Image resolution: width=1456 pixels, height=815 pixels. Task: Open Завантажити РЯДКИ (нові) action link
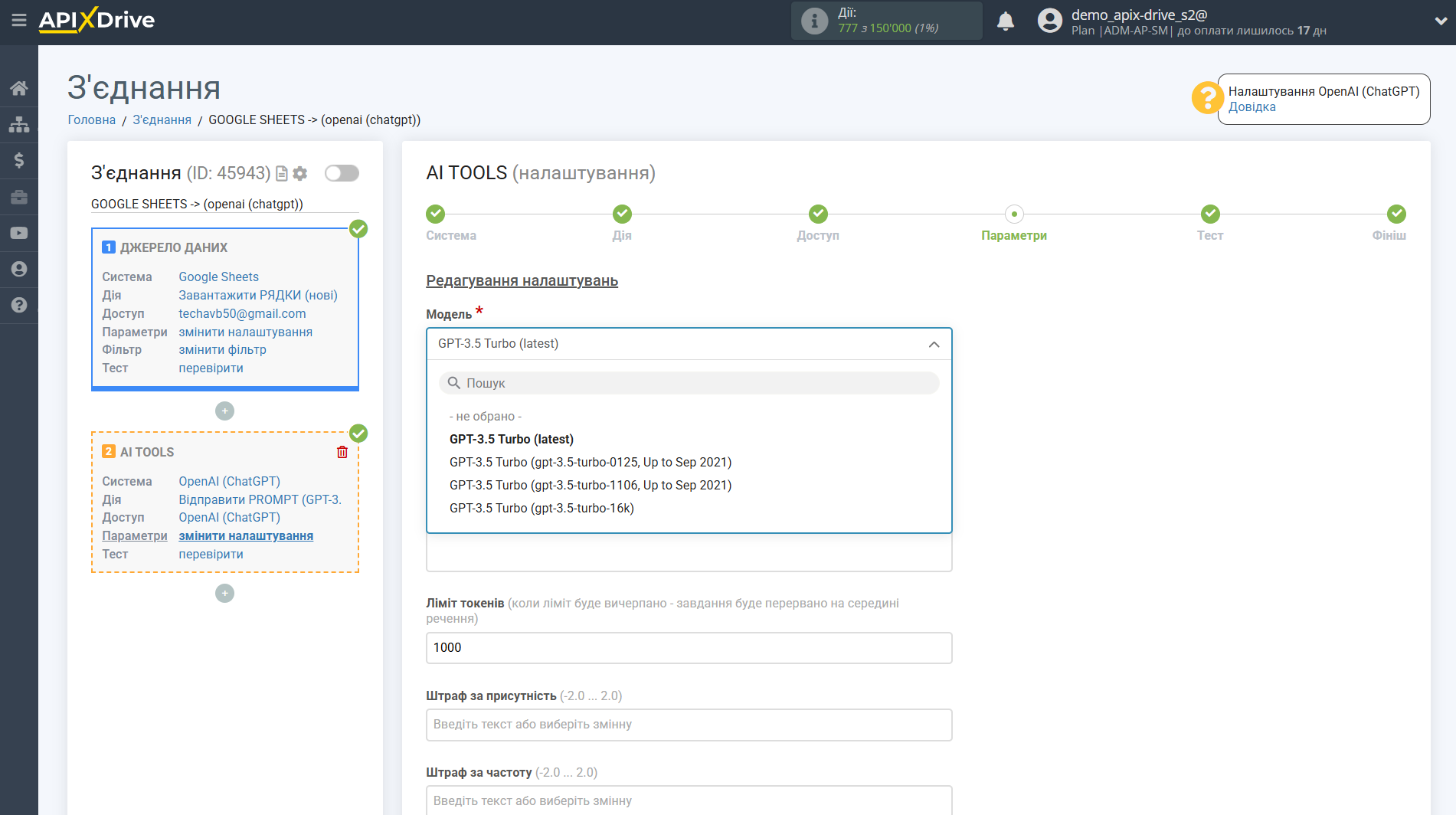[258, 296]
